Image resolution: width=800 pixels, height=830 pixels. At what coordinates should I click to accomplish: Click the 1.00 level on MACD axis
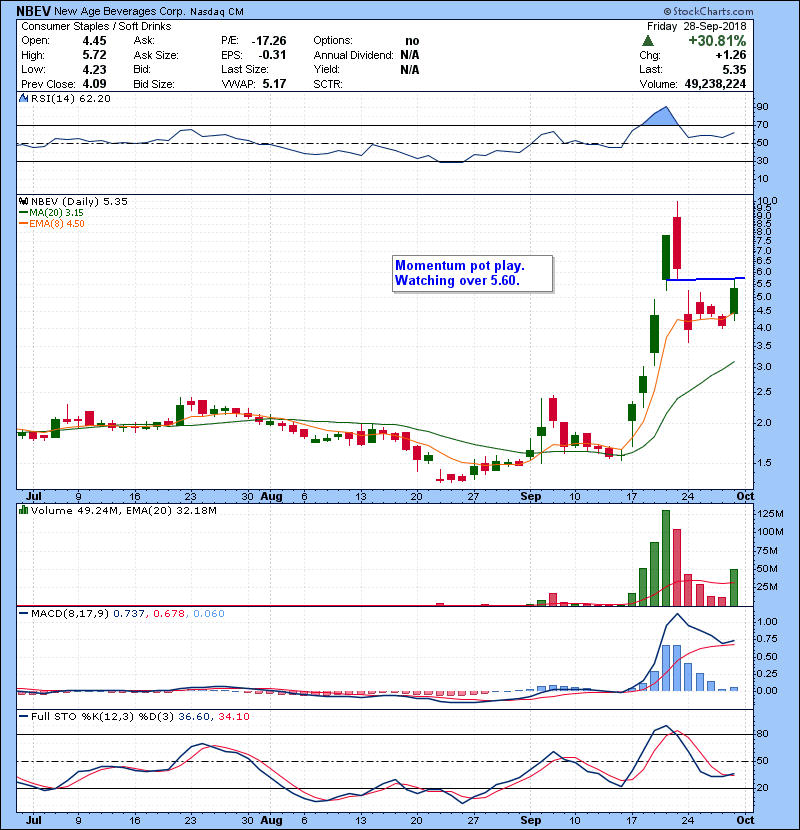[768, 622]
